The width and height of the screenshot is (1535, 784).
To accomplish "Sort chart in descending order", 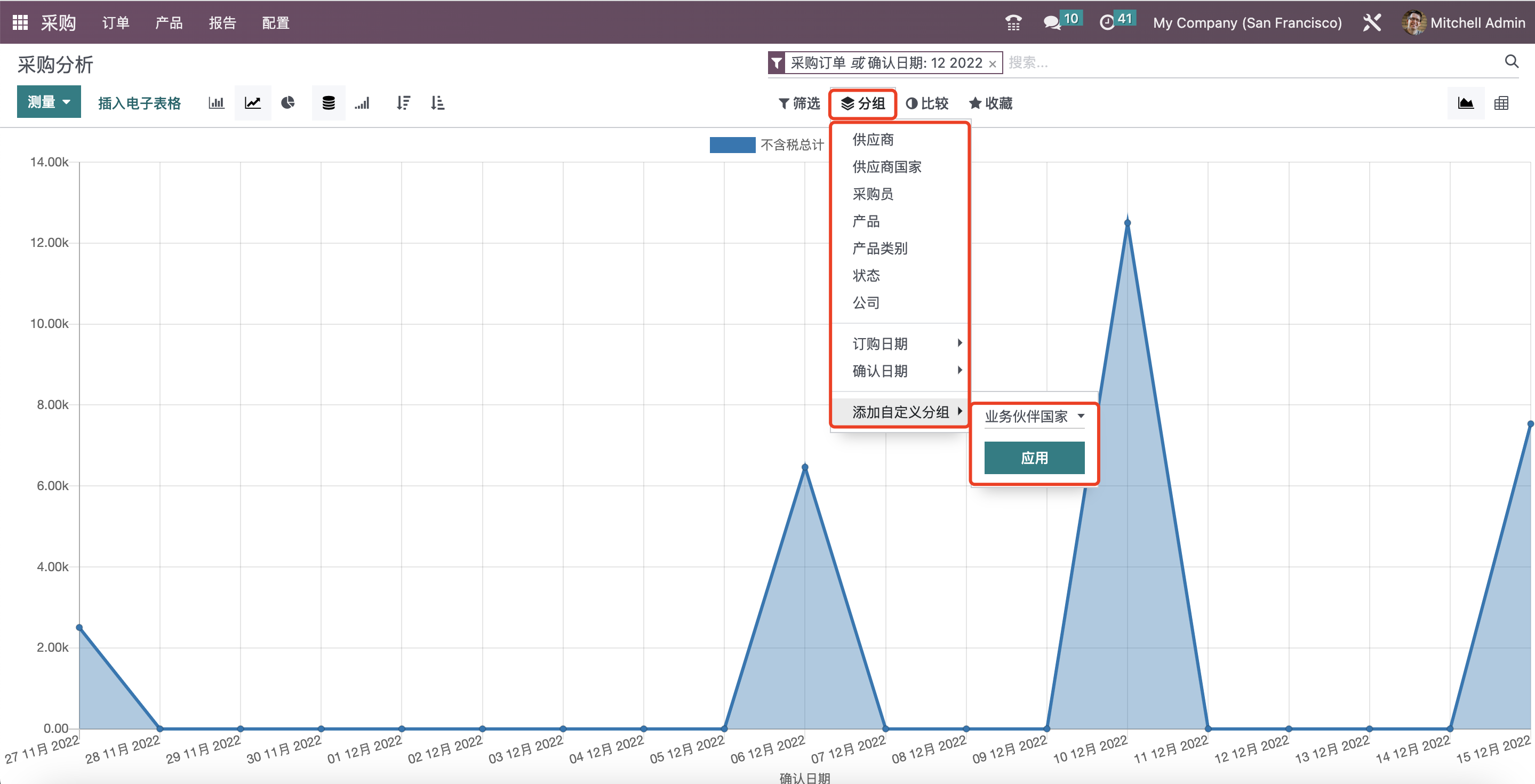I will (x=403, y=103).
